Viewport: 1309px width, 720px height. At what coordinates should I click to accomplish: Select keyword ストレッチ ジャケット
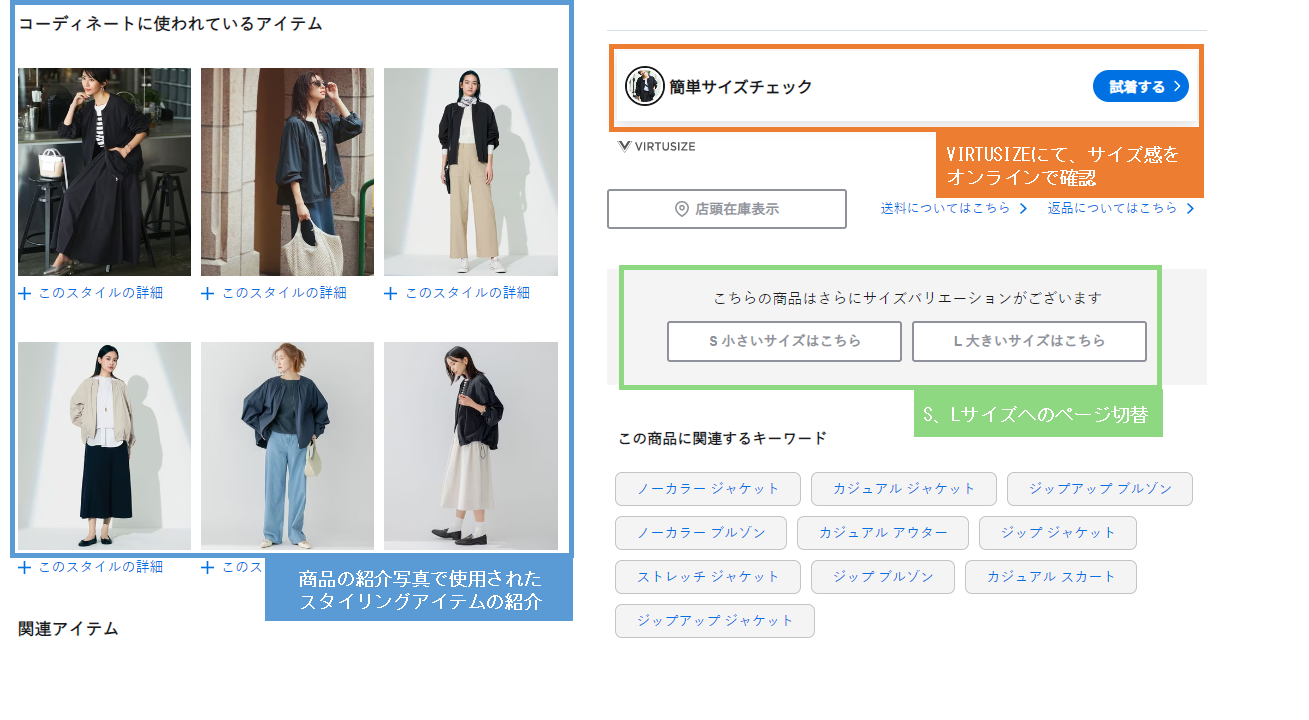coord(708,577)
